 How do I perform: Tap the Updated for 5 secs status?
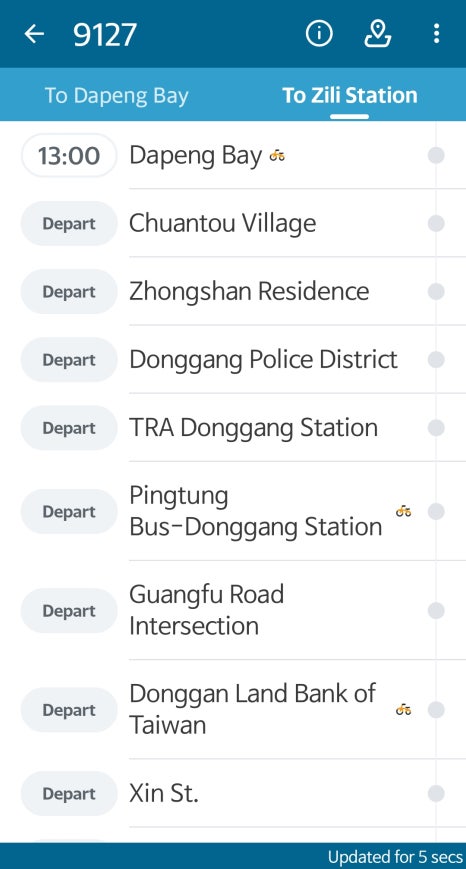(x=395, y=857)
